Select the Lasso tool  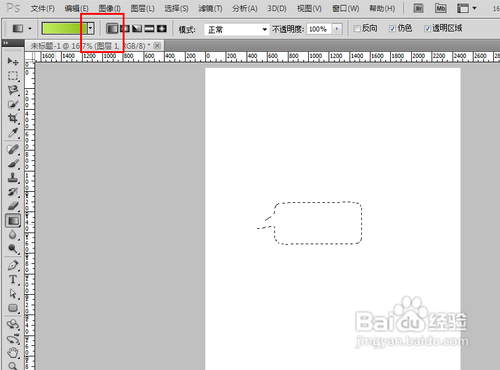pyautogui.click(x=13, y=90)
